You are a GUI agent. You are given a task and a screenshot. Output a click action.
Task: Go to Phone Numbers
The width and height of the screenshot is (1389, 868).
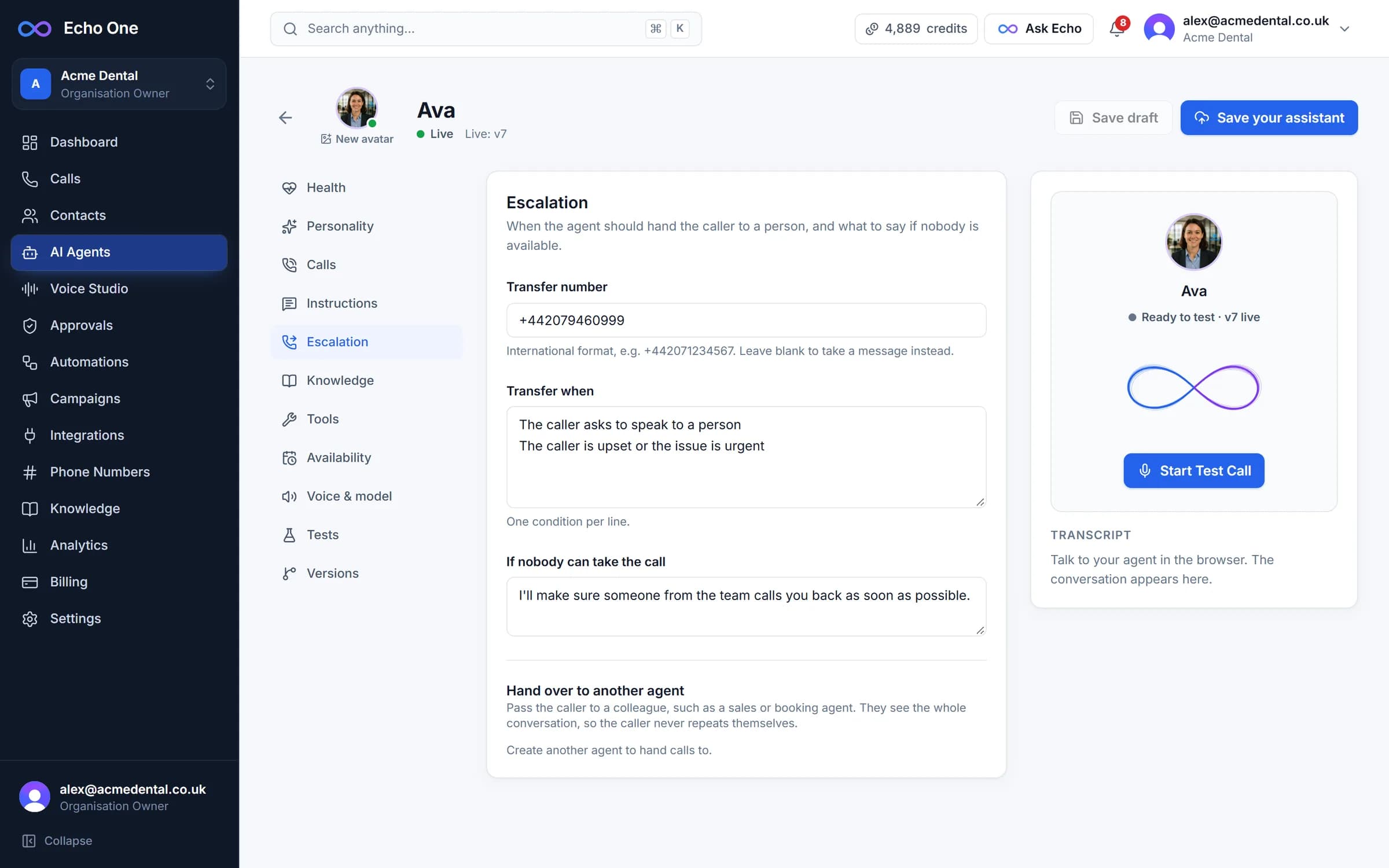tap(119, 472)
